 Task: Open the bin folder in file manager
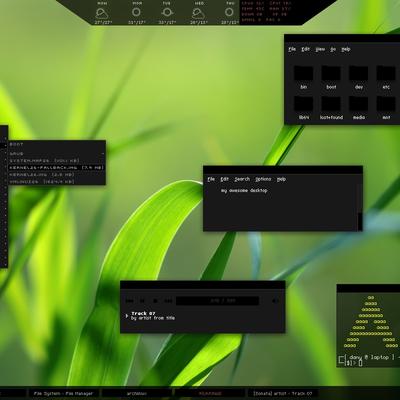coord(303,74)
